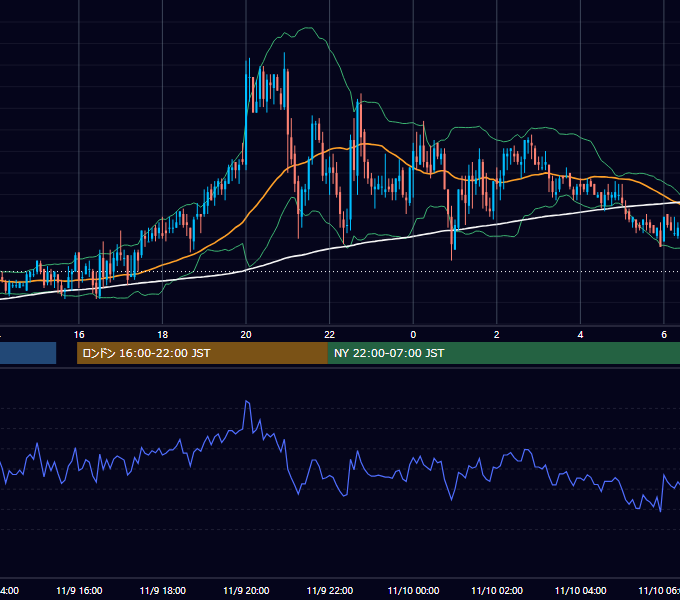This screenshot has width=680, height=600.
Task: Click the 18 hour label on chart axis
Action: [x=163, y=335]
